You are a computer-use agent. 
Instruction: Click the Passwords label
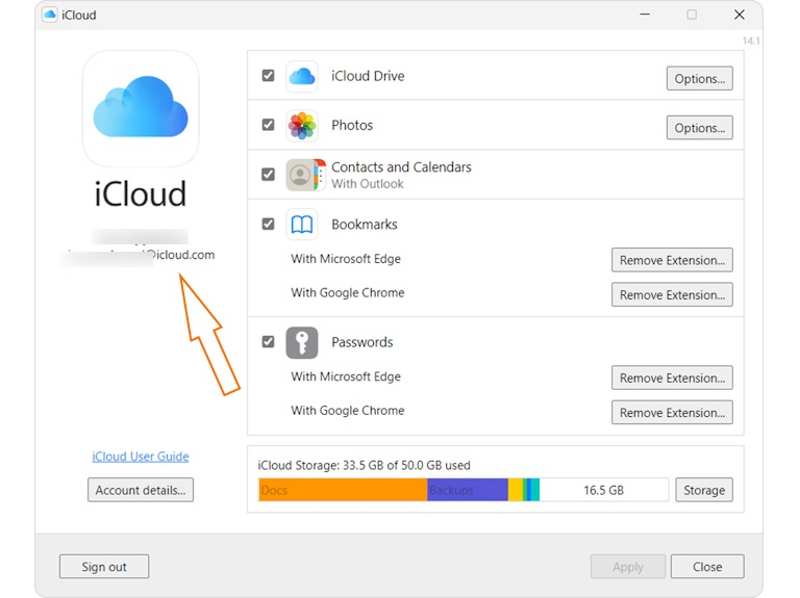(362, 342)
